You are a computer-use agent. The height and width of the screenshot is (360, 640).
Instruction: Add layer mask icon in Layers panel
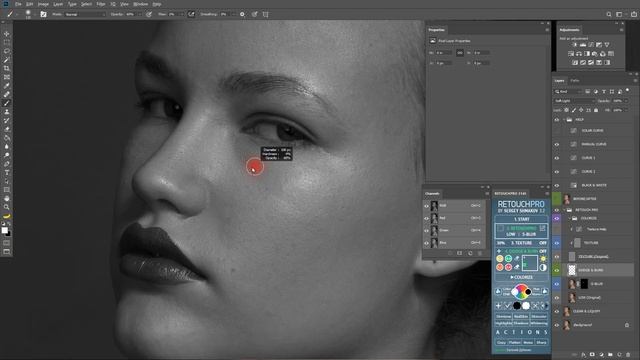(592, 355)
